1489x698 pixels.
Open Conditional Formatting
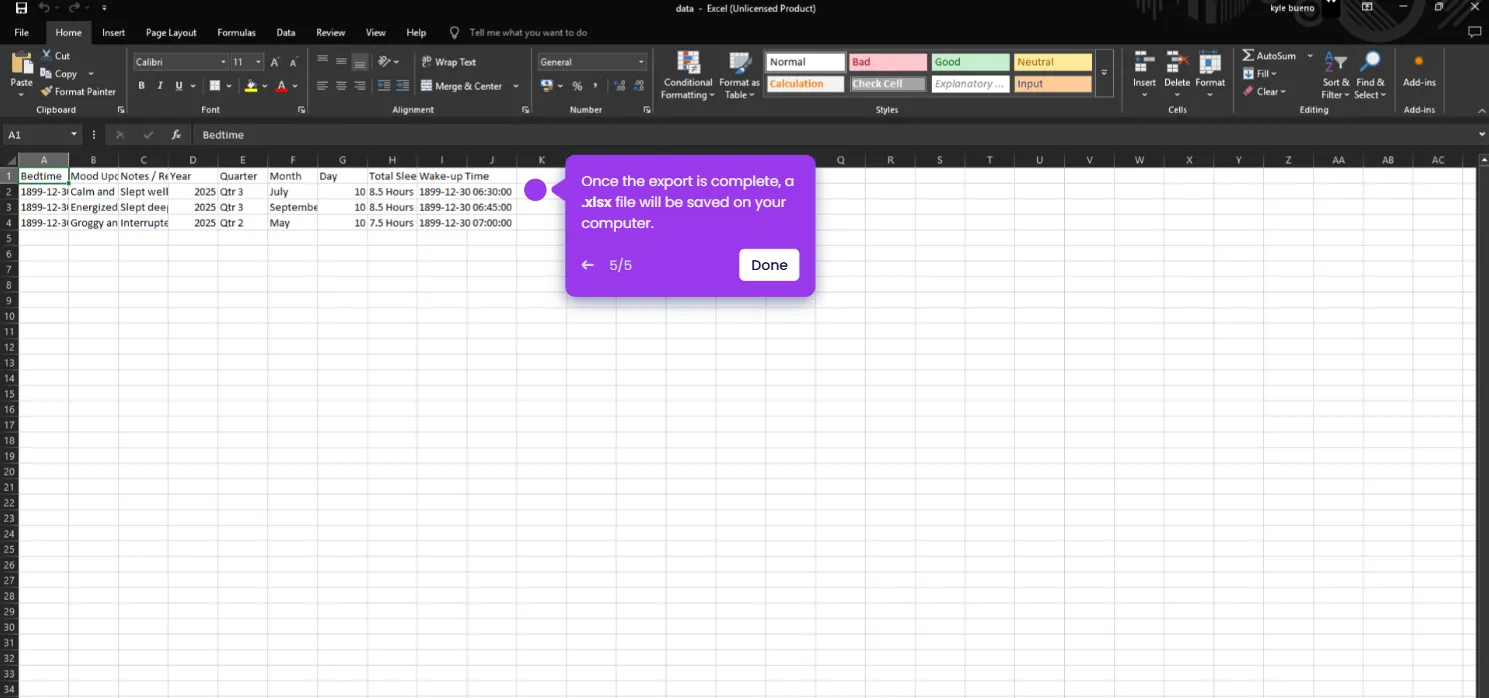pyautogui.click(x=688, y=76)
